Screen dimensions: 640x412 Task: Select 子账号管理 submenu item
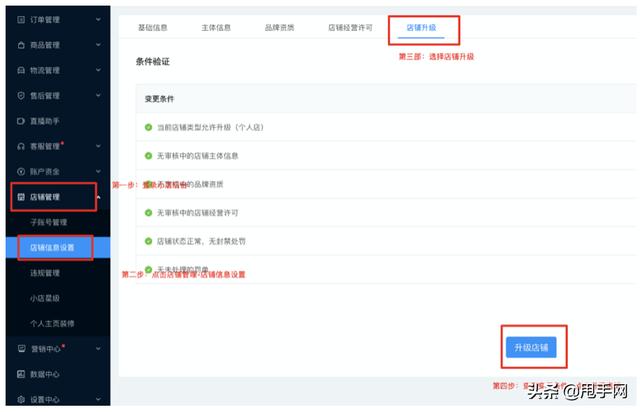point(48,222)
